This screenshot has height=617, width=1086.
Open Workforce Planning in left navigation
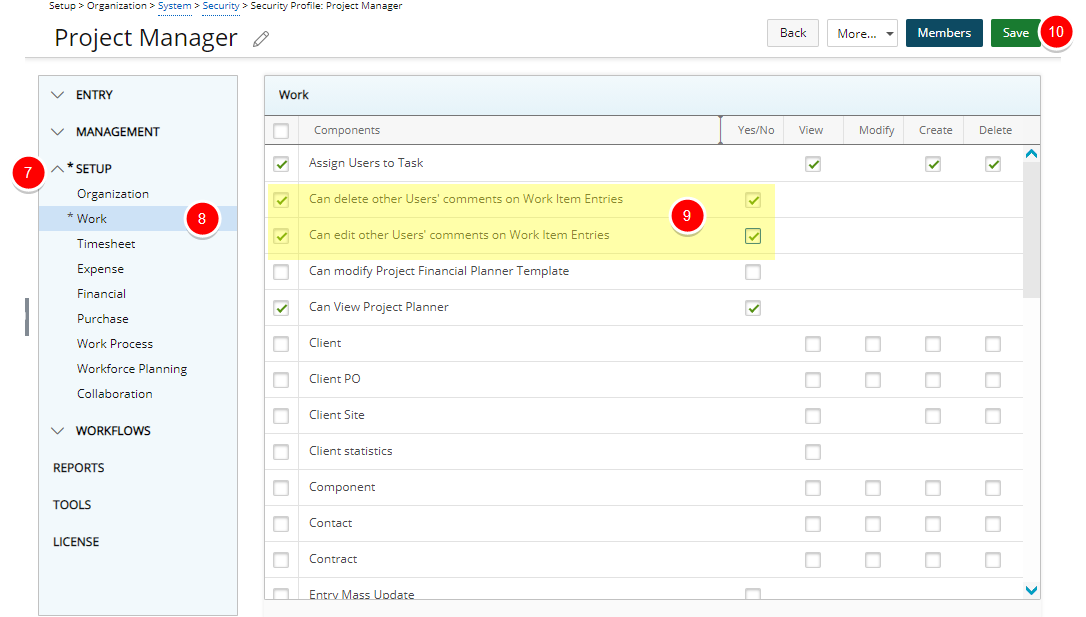point(132,369)
